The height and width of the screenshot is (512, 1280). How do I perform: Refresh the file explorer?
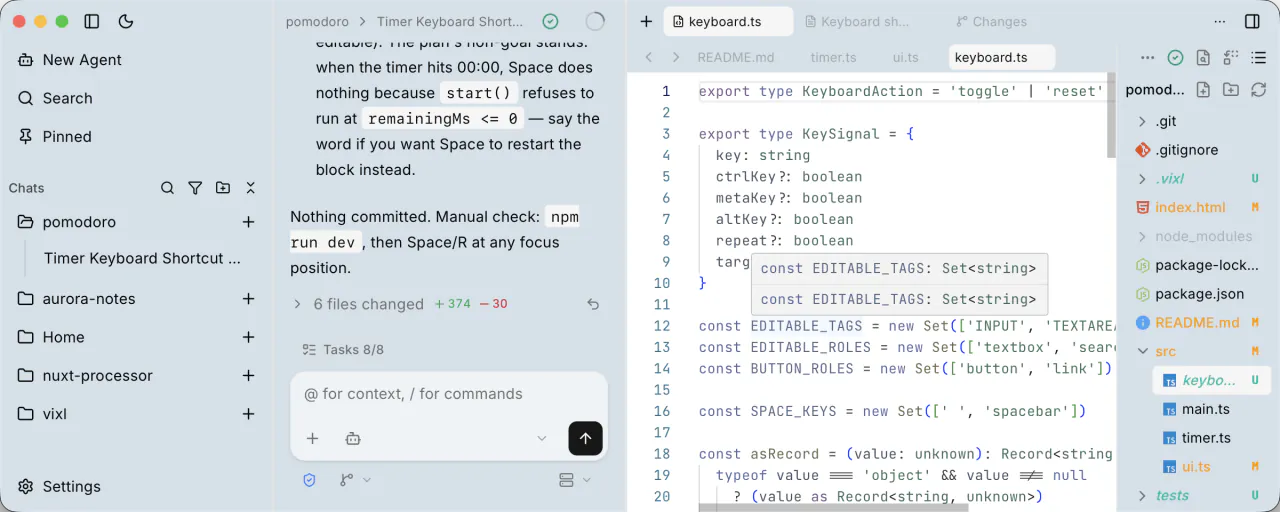coord(1257,89)
